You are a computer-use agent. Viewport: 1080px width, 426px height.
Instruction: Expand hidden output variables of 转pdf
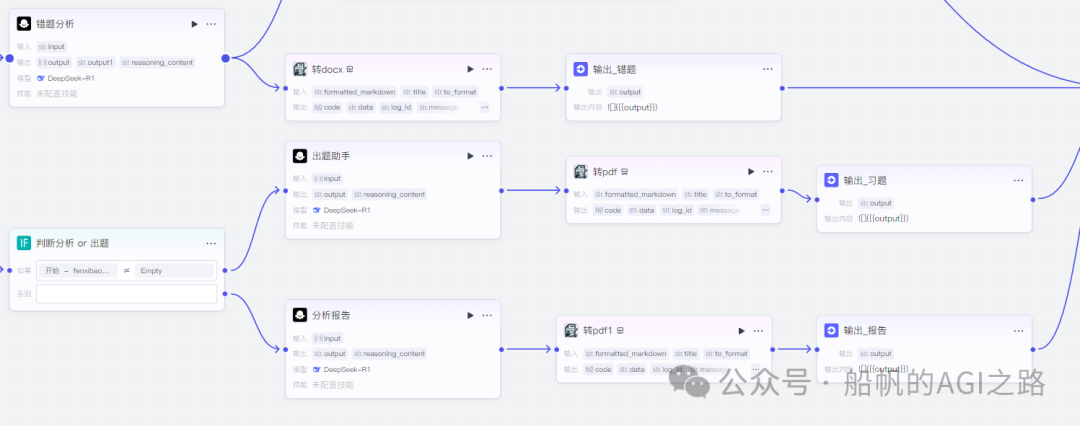pyautogui.click(x=765, y=210)
